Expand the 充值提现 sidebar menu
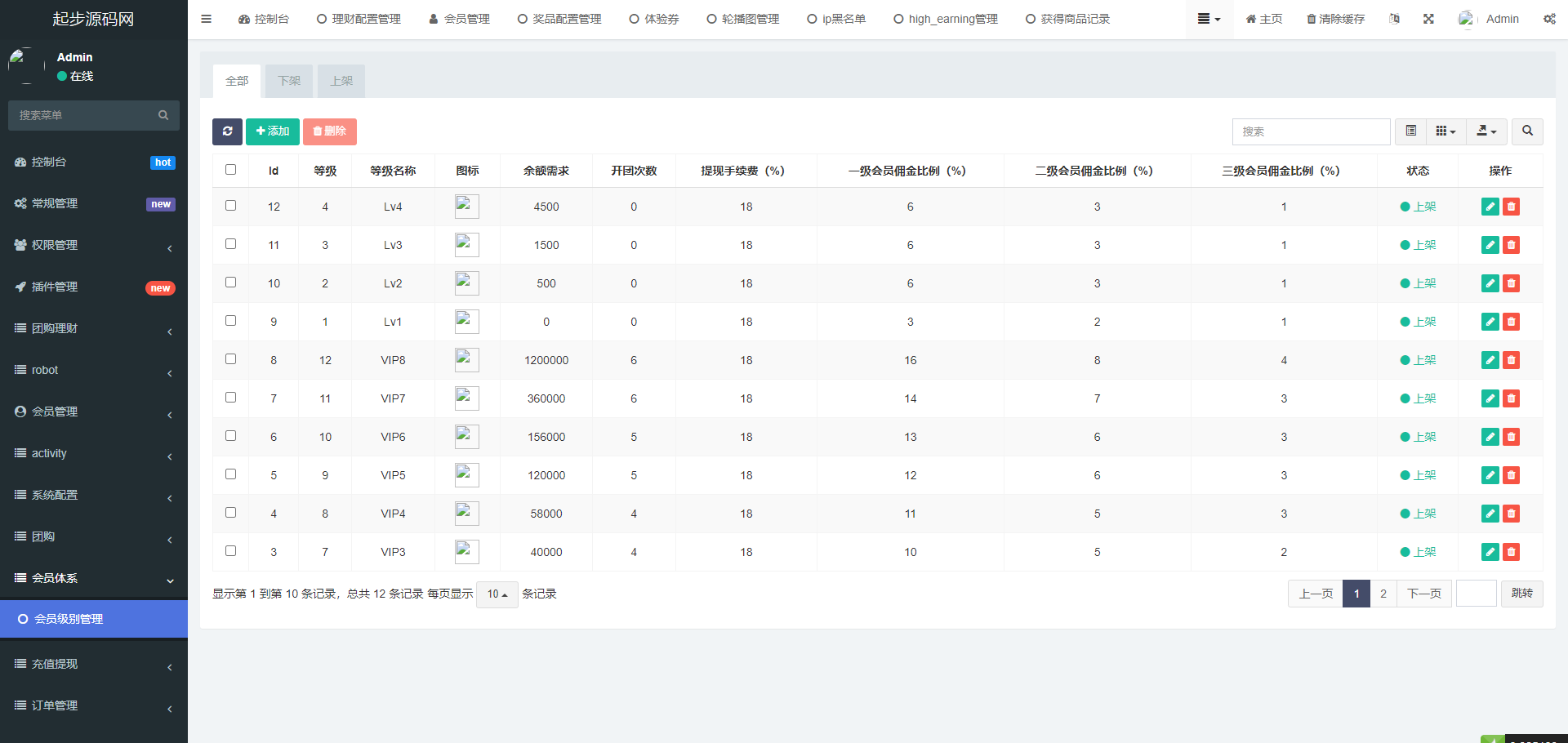This screenshot has height=743, width=1568. (x=94, y=664)
